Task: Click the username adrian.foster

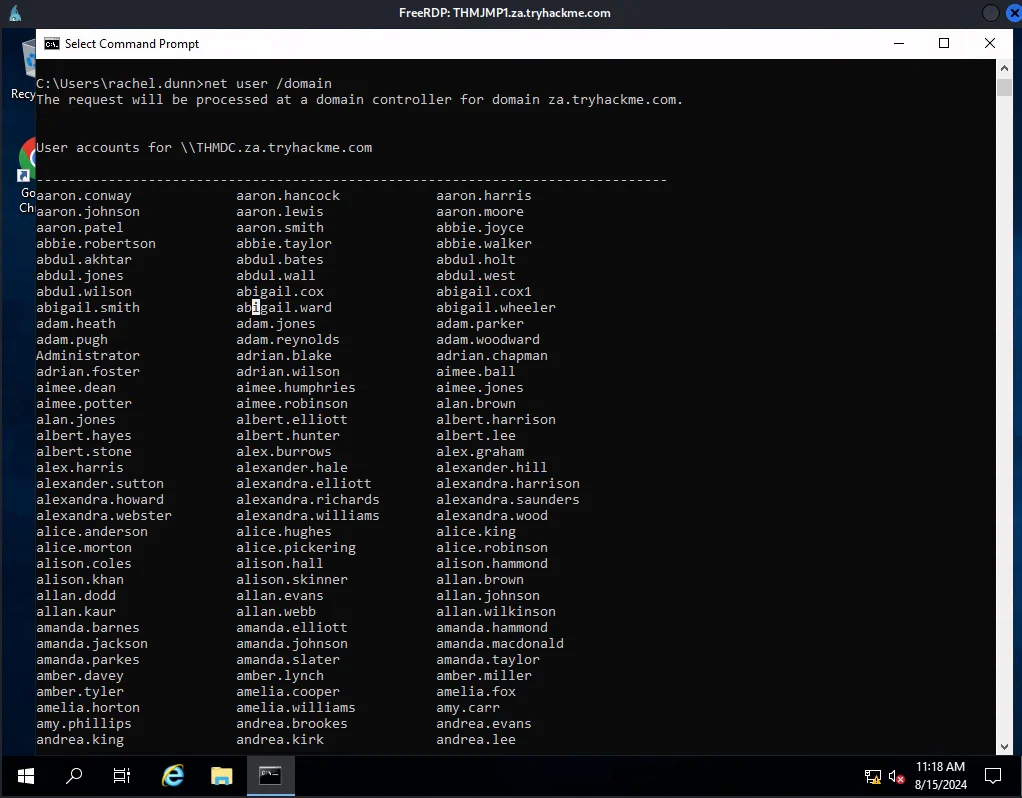Action: pos(88,372)
